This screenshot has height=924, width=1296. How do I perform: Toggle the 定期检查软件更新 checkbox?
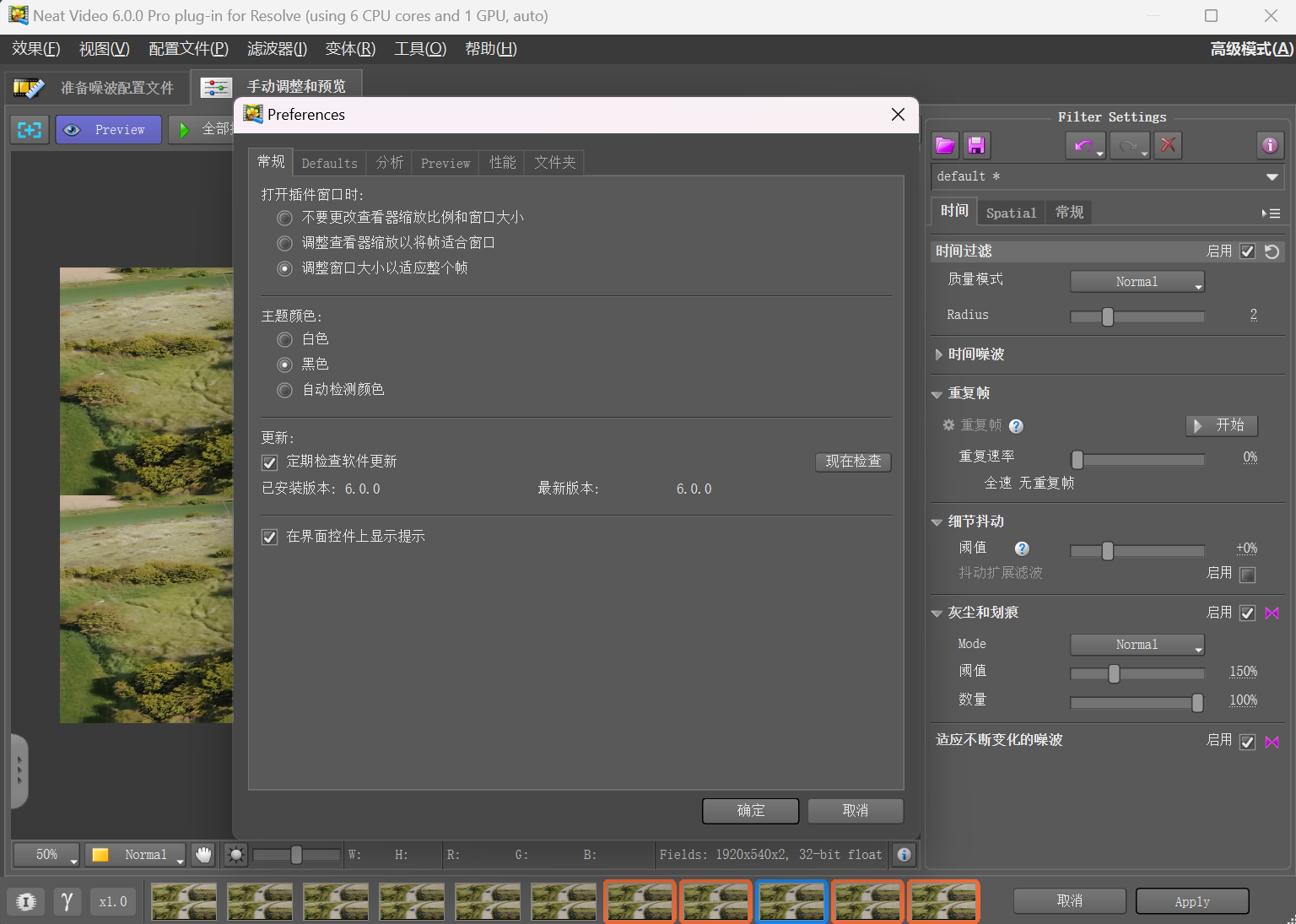tap(270, 462)
